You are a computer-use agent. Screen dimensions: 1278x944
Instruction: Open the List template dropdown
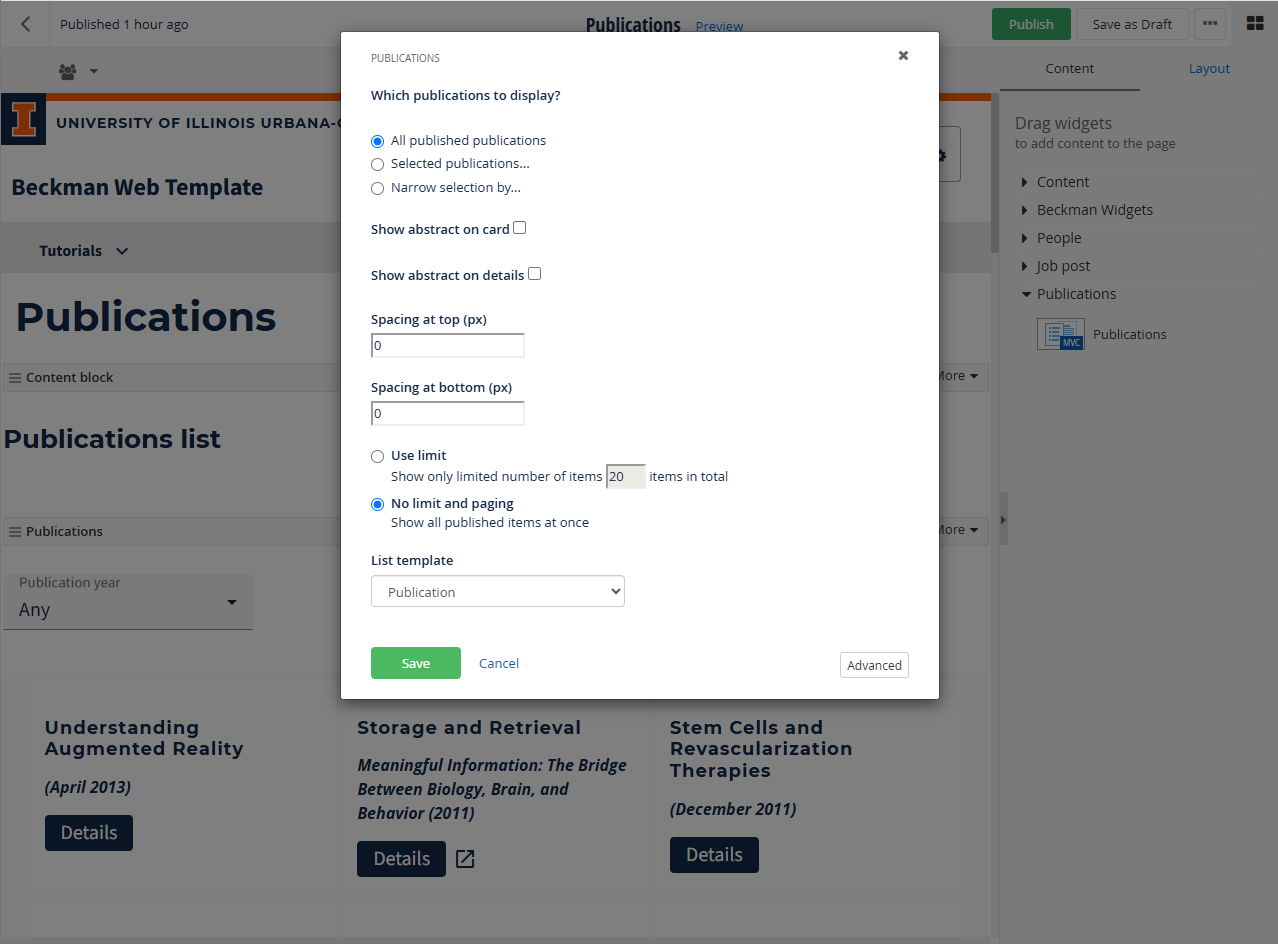point(497,591)
